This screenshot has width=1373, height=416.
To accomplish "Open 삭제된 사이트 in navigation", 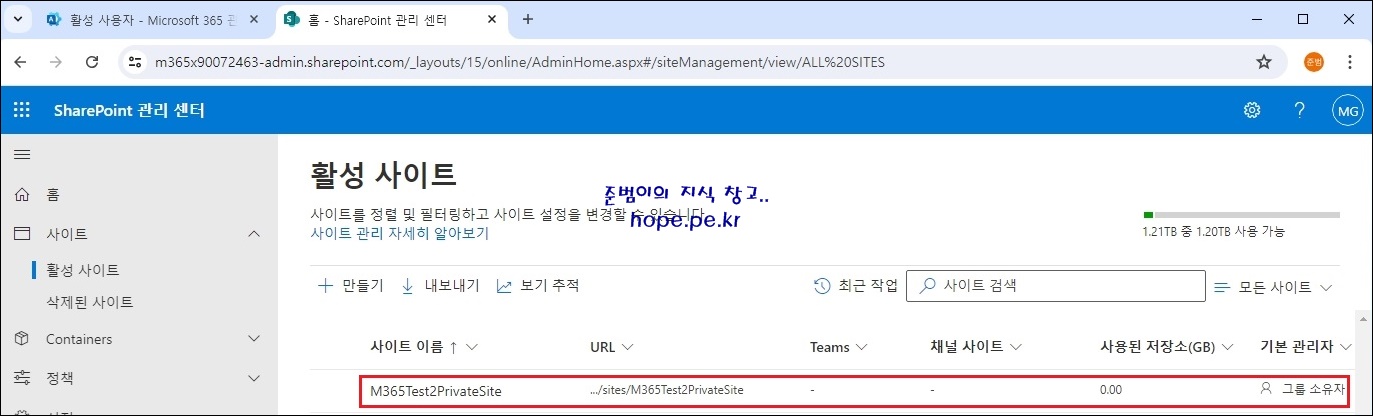I will click(90, 302).
